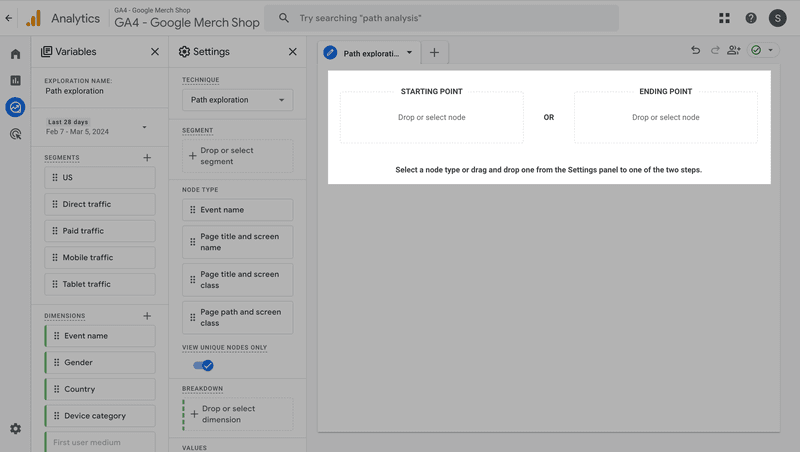Open the Google apps grid

(x=724, y=18)
